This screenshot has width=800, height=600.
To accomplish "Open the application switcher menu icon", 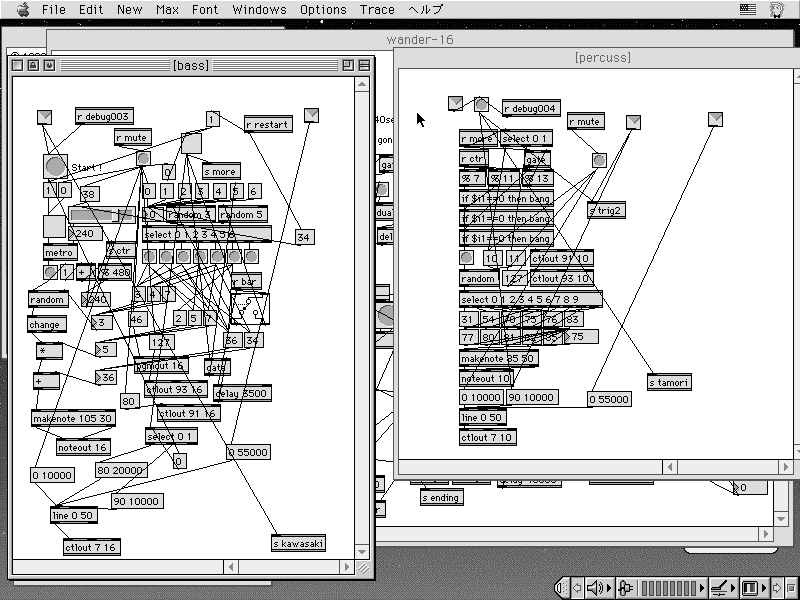I will click(x=777, y=9).
